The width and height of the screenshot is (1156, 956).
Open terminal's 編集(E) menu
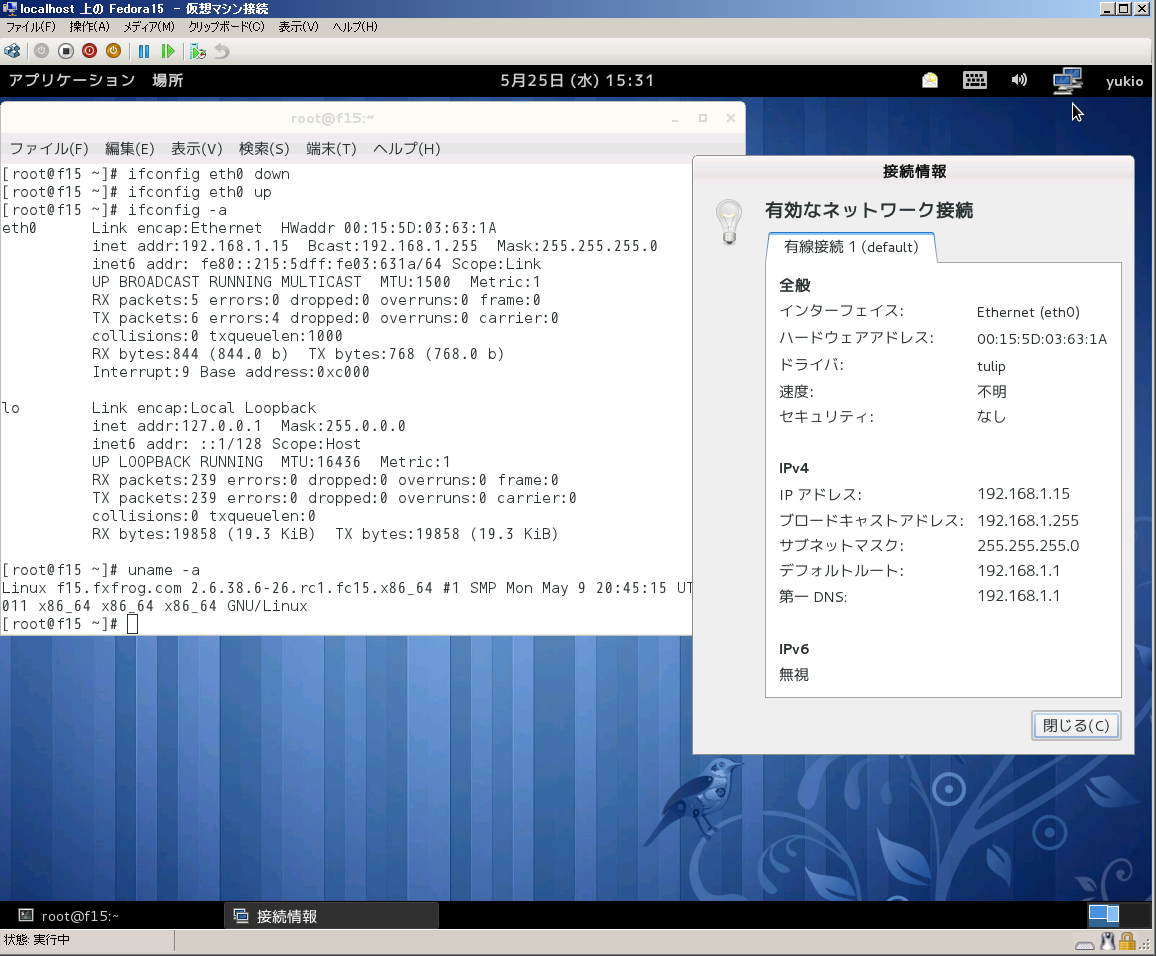[129, 149]
